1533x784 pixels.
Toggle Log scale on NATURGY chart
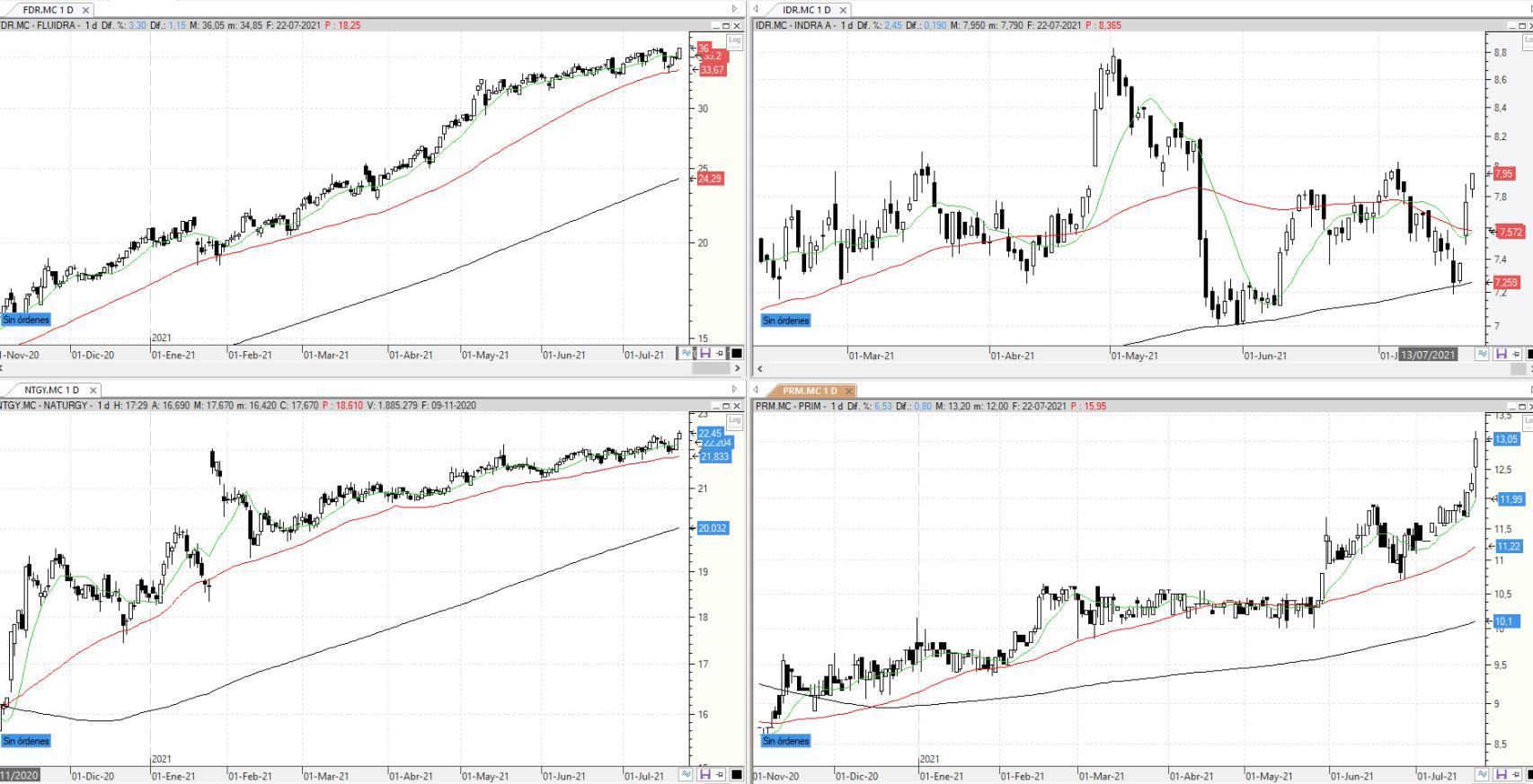[734, 420]
